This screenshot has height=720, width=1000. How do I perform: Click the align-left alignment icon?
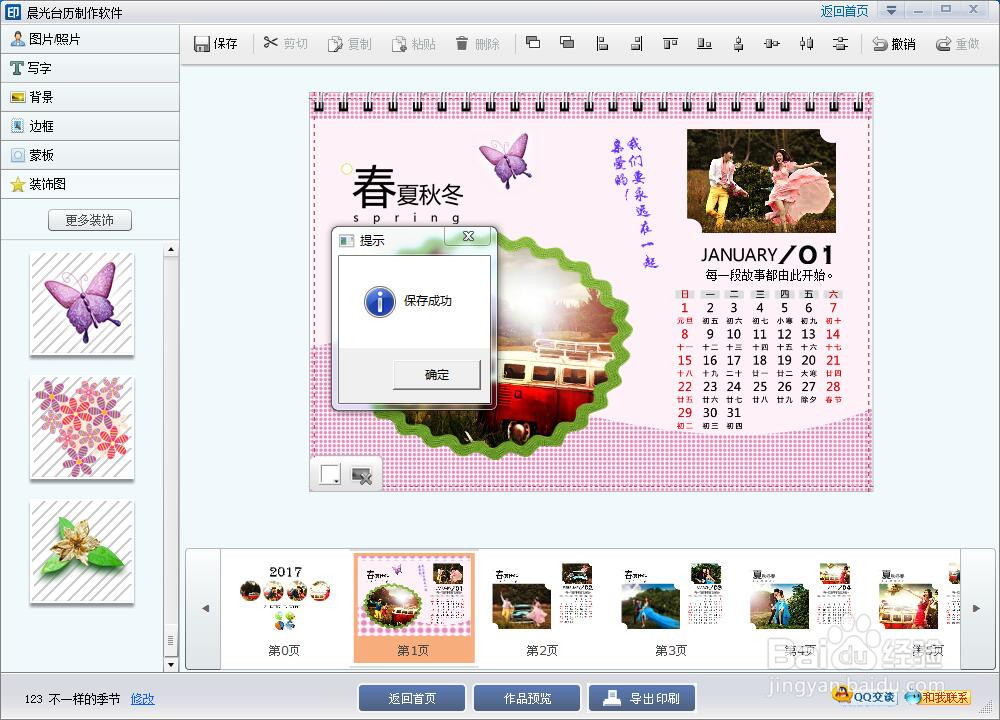[x=601, y=43]
